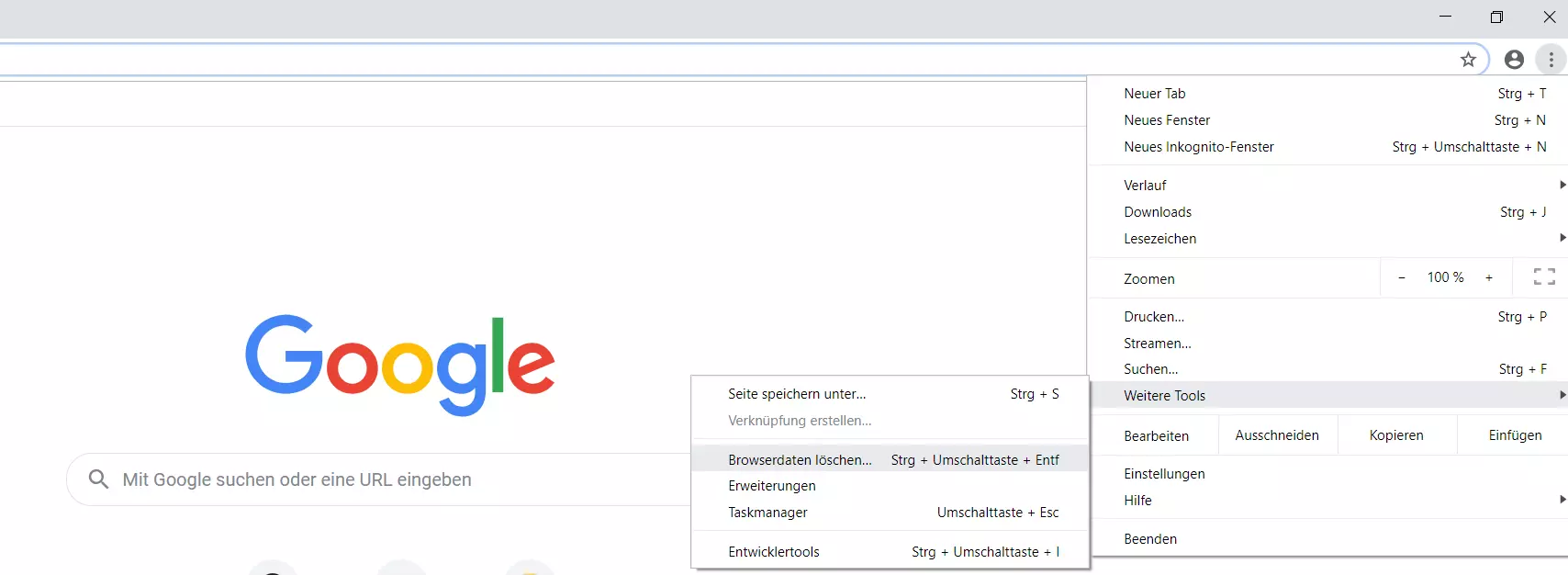Viewport: 1568px width, 575px height.
Task: Toggle fullscreen mode icon in Zoomen row
Action: (x=1544, y=277)
